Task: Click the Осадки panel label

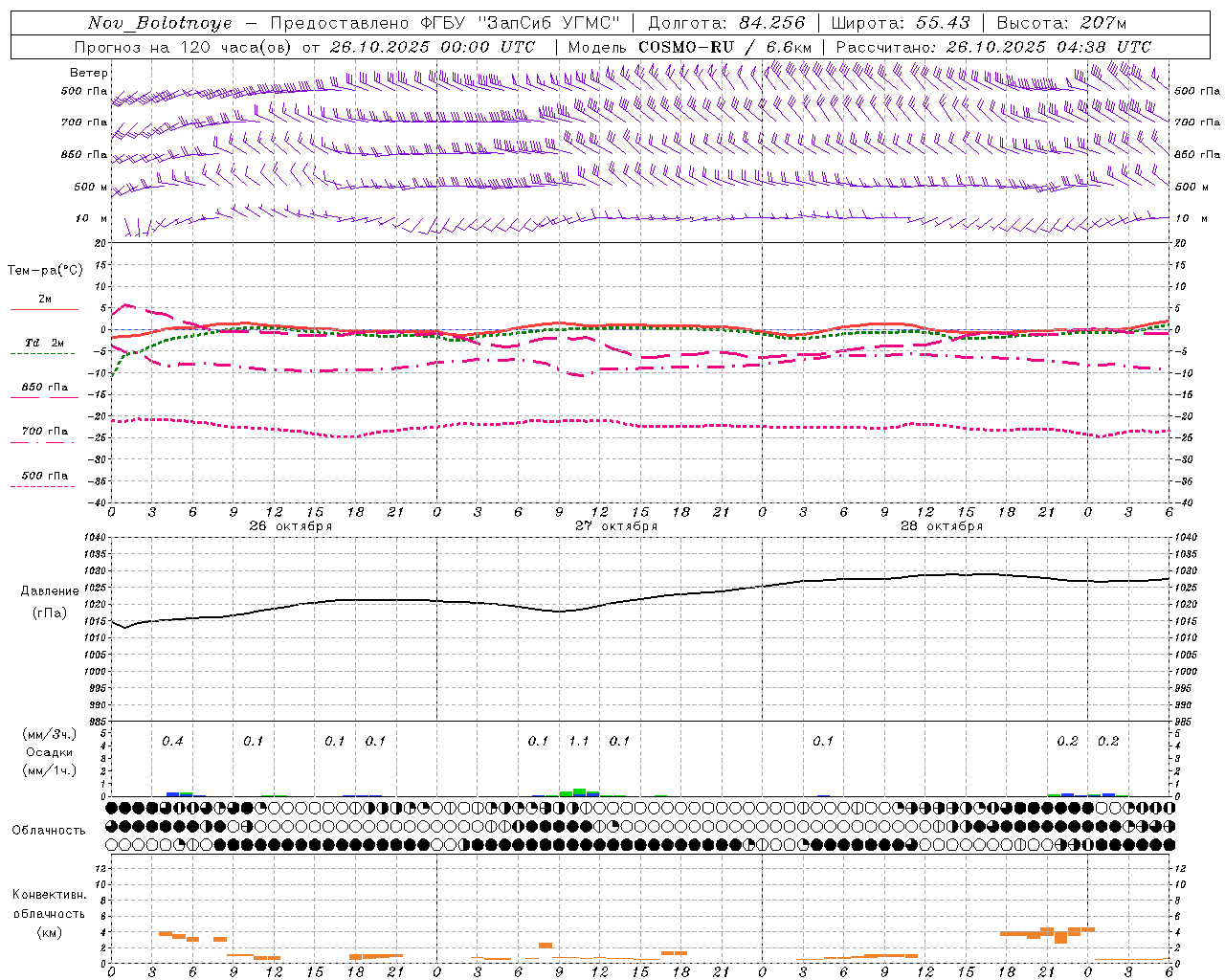Action: click(x=50, y=752)
